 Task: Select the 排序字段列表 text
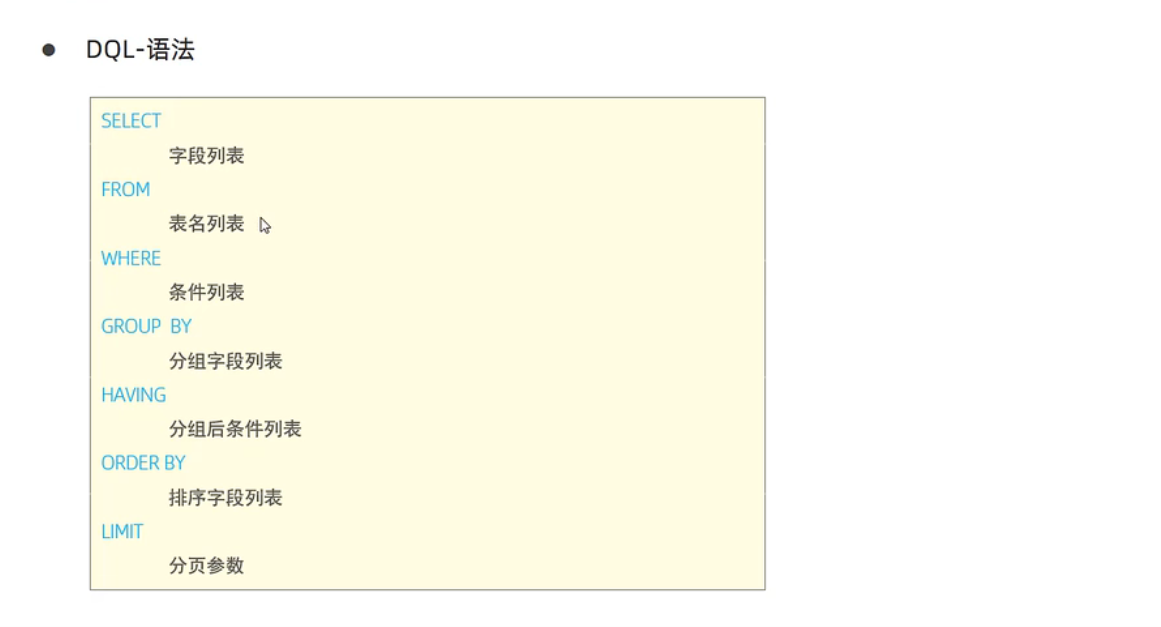click(x=225, y=498)
